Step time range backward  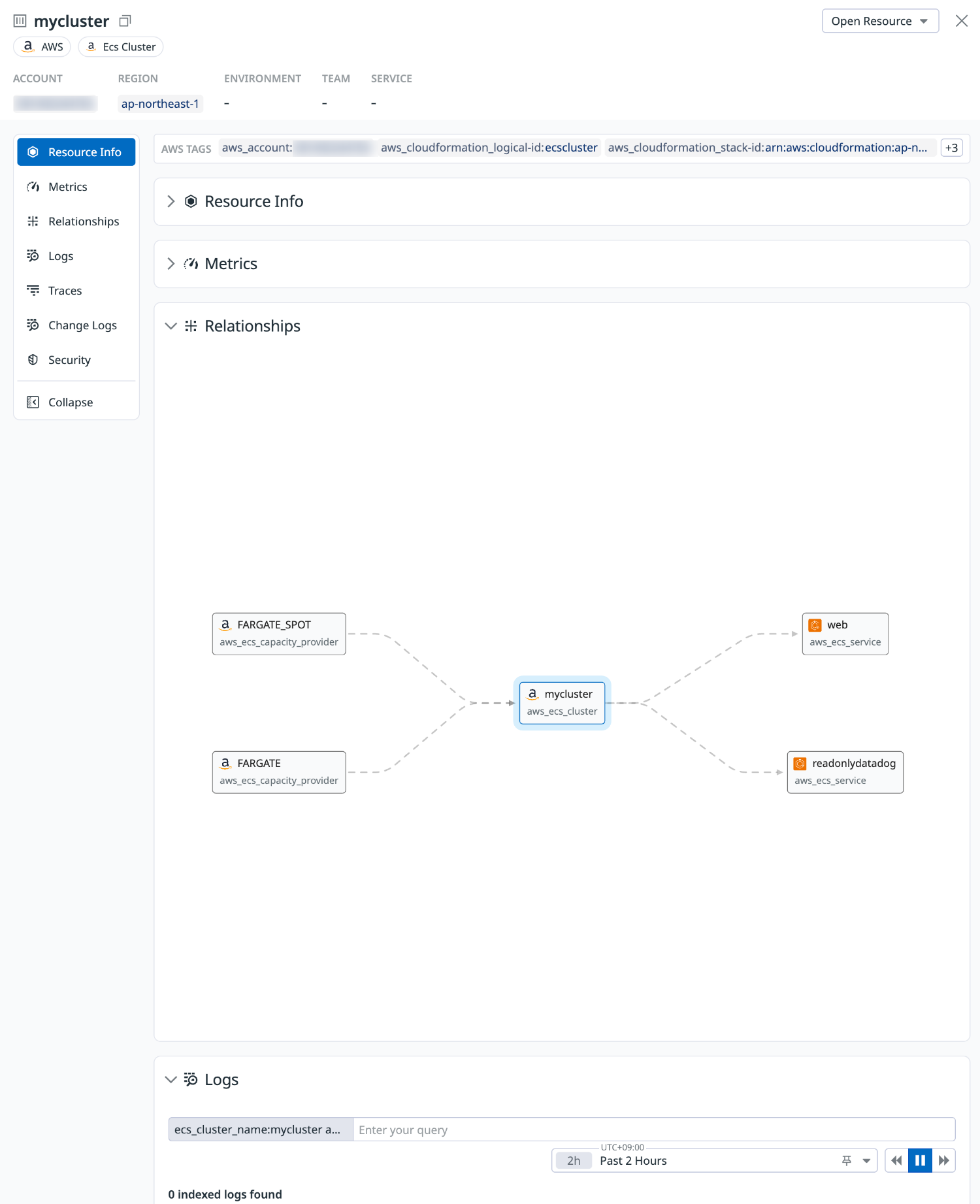point(897,1161)
